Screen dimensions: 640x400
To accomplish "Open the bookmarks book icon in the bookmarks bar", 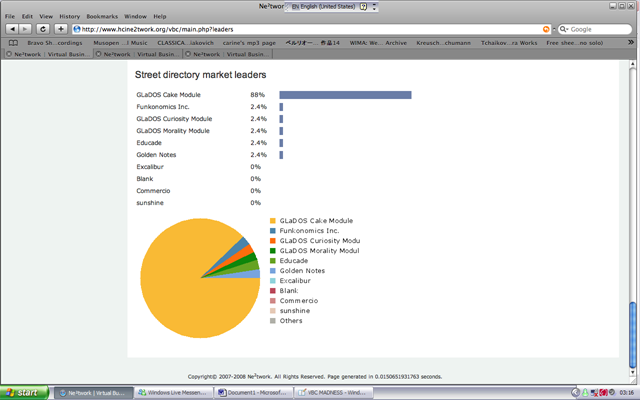I will pyautogui.click(x=13, y=43).
